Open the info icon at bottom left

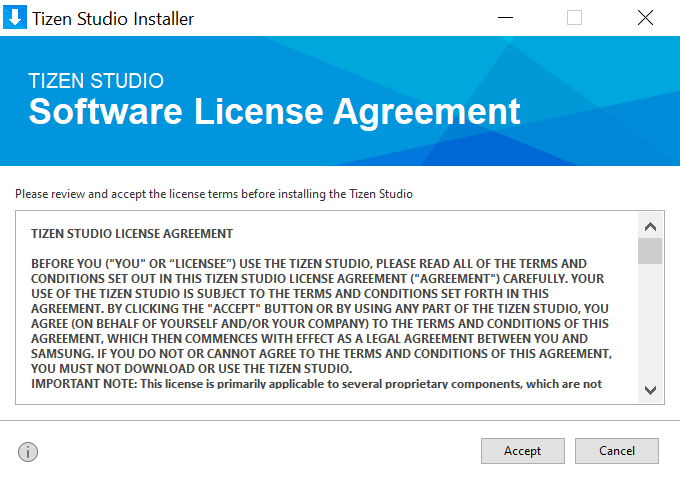pos(28,452)
